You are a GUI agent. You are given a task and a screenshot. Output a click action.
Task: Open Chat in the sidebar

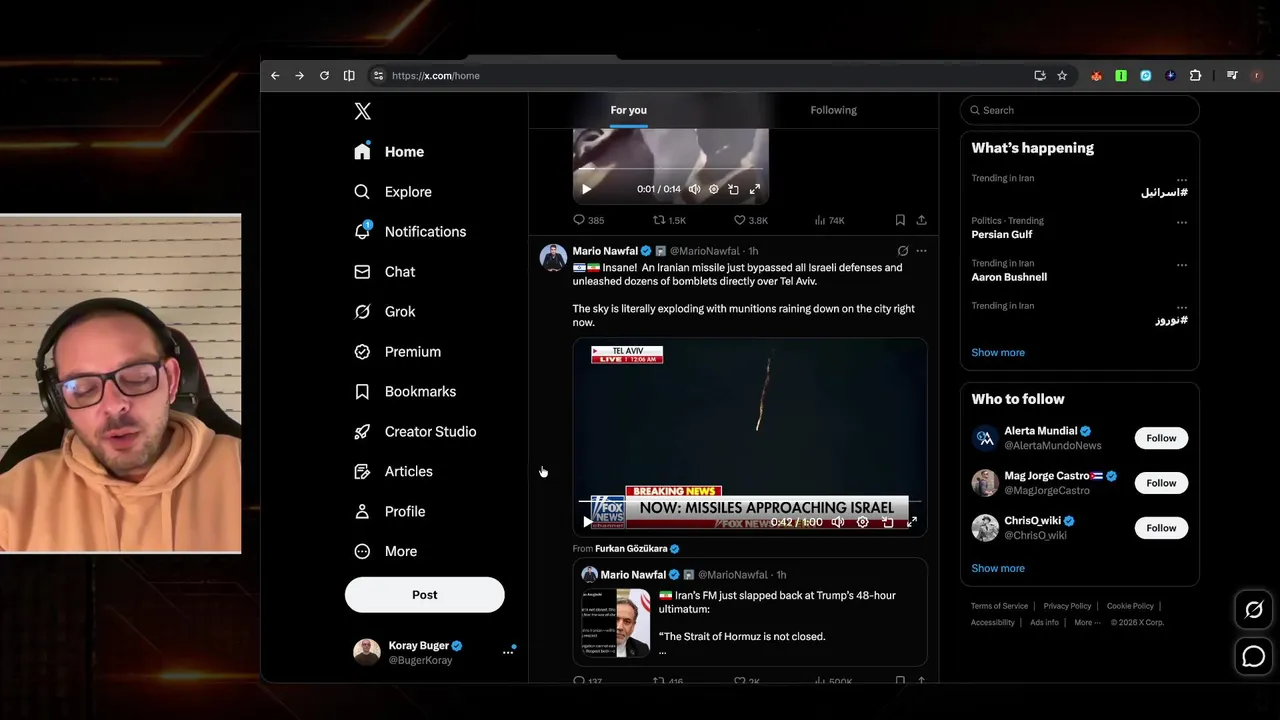(x=385, y=272)
